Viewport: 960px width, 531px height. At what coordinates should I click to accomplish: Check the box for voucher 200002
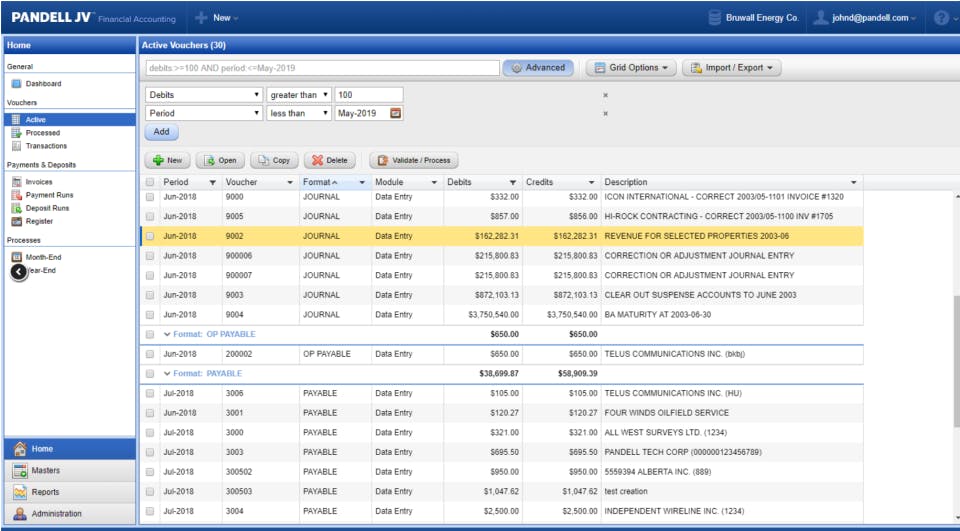tap(150, 354)
